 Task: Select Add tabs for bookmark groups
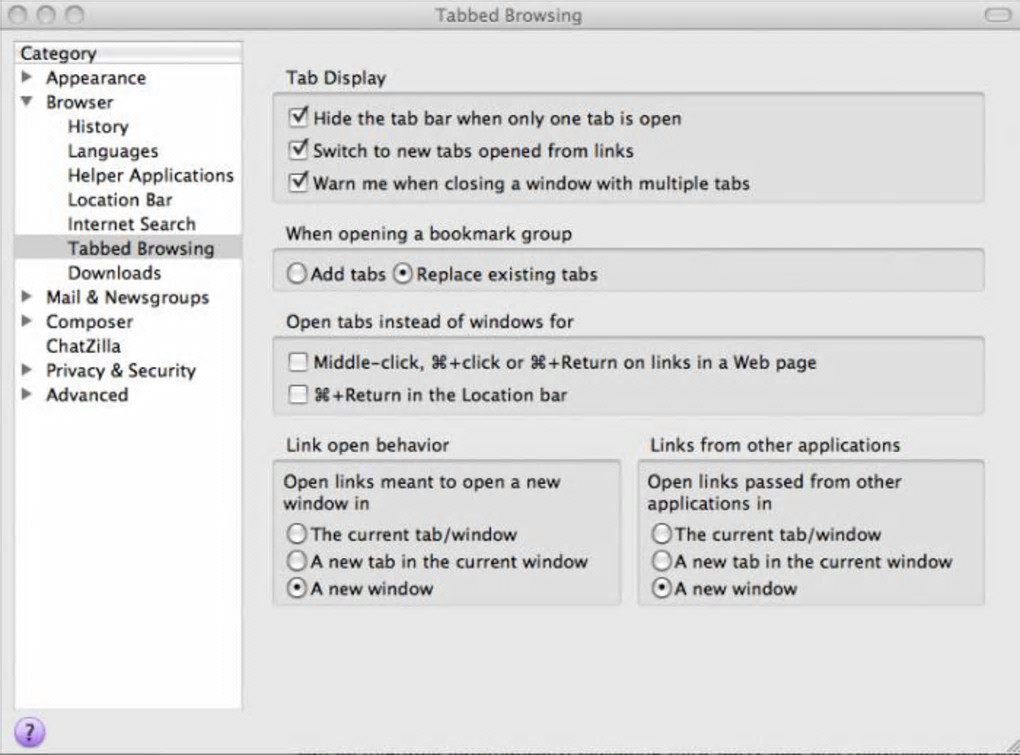coord(297,274)
